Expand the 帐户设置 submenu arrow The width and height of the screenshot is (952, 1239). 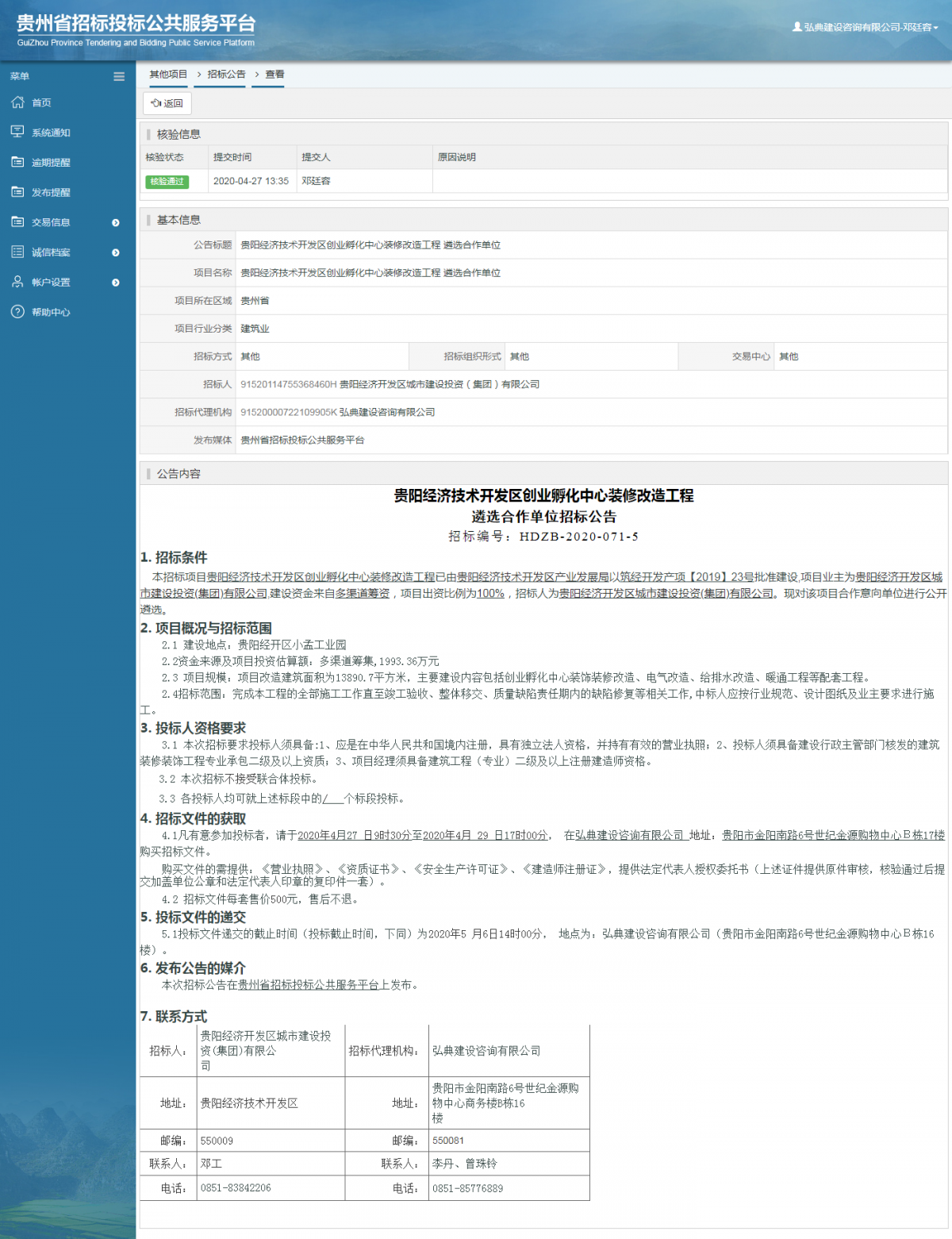click(116, 283)
